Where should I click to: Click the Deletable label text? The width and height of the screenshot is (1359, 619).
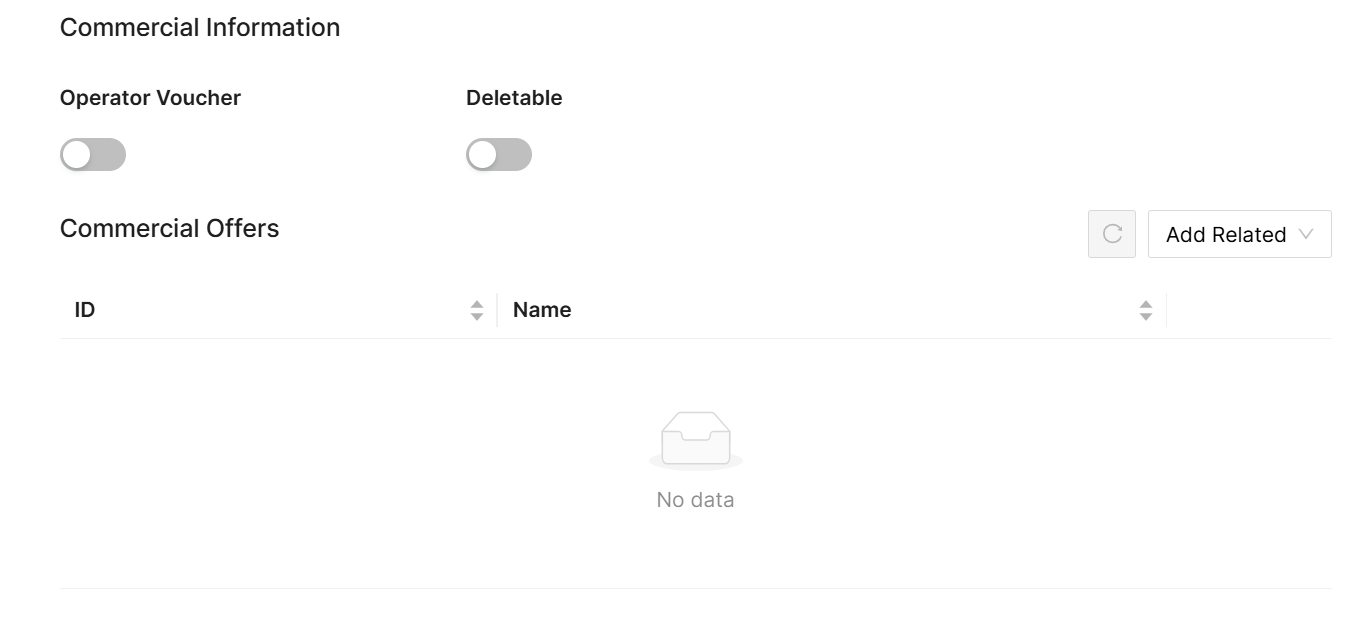point(514,98)
